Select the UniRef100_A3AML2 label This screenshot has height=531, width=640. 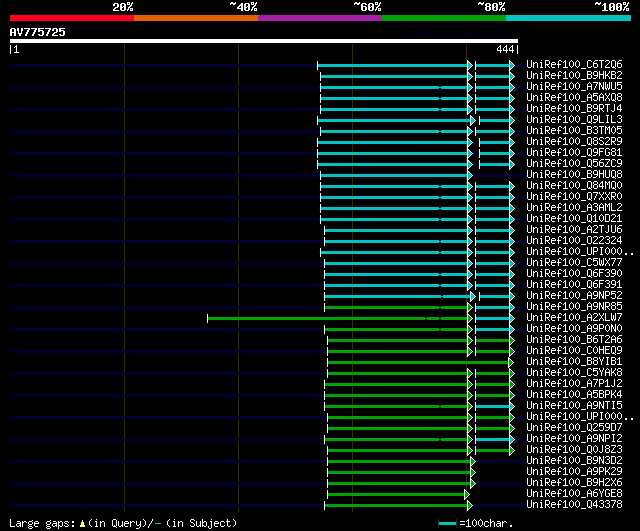[x=574, y=208]
